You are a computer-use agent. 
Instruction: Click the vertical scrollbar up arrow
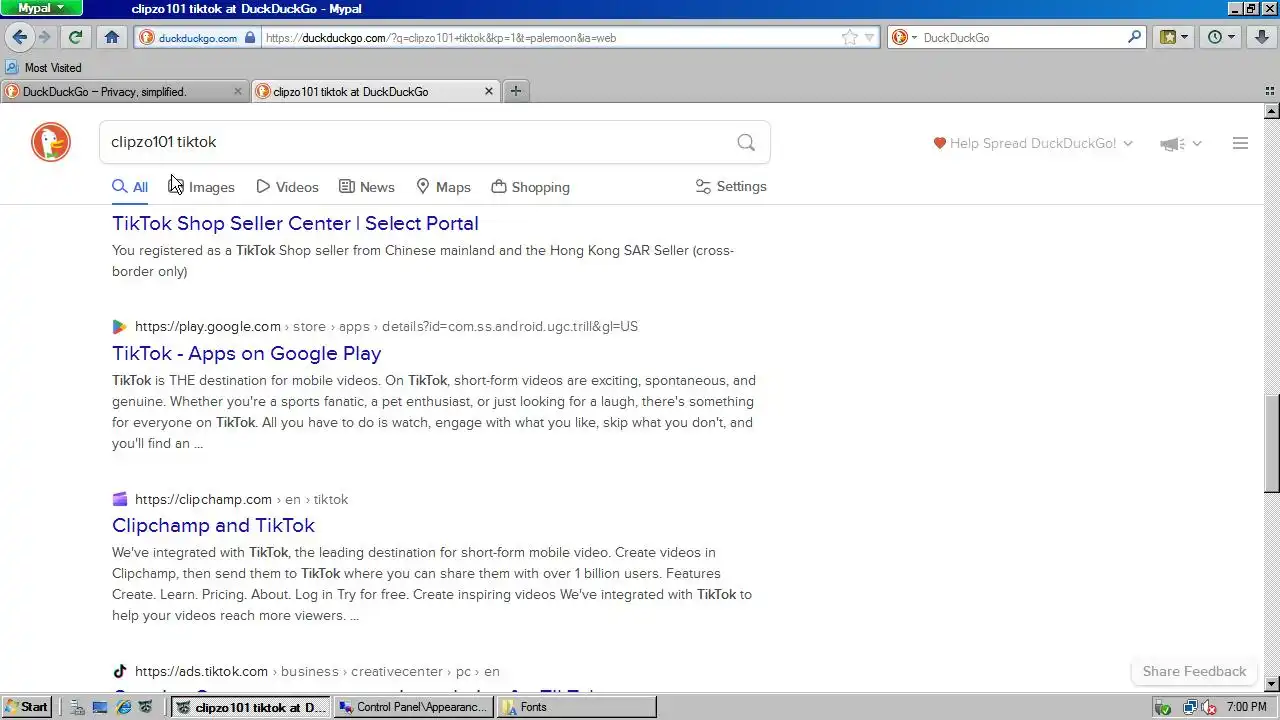pyautogui.click(x=1271, y=109)
